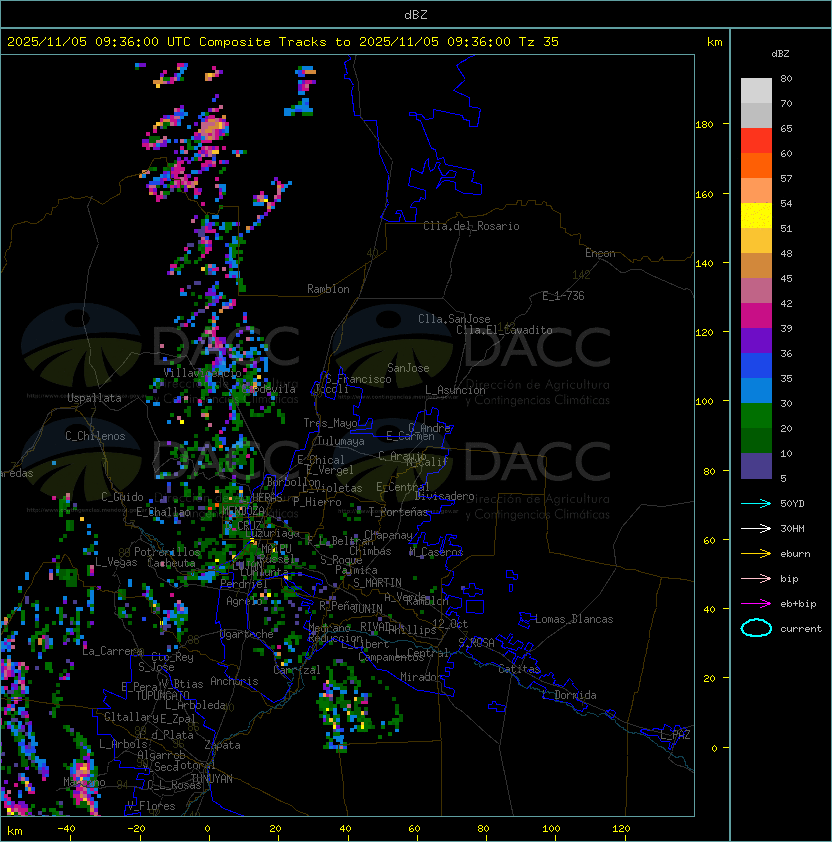Click the 57 value on the dBZ scale
This screenshot has height=842, width=832.
point(786,178)
